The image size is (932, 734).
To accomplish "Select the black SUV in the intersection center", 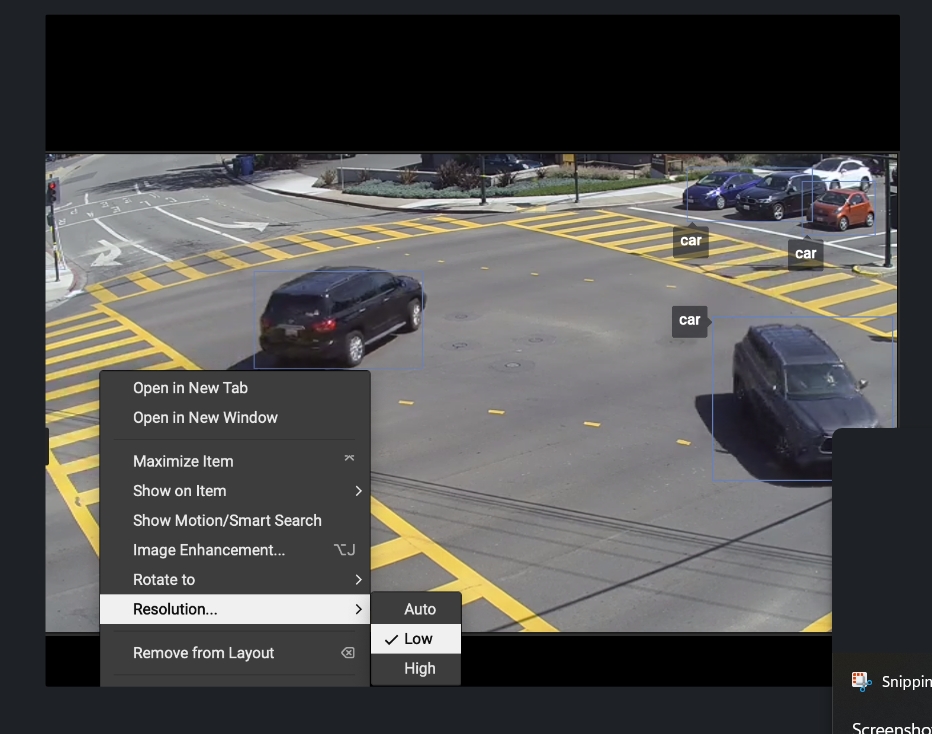I will pyautogui.click(x=340, y=314).
